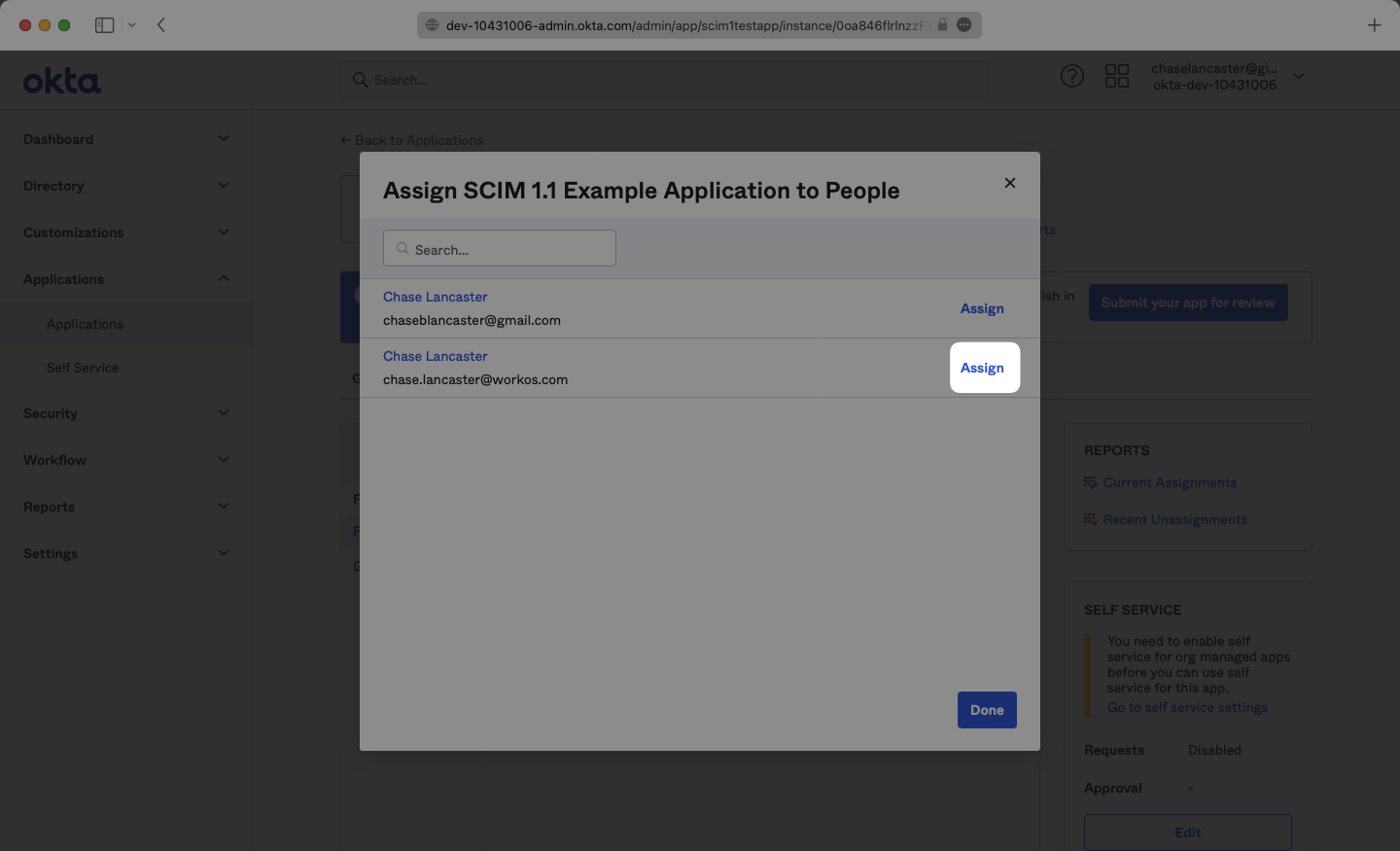The width and height of the screenshot is (1400, 851).
Task: Go back using browser back arrow
Action: pyautogui.click(x=161, y=25)
